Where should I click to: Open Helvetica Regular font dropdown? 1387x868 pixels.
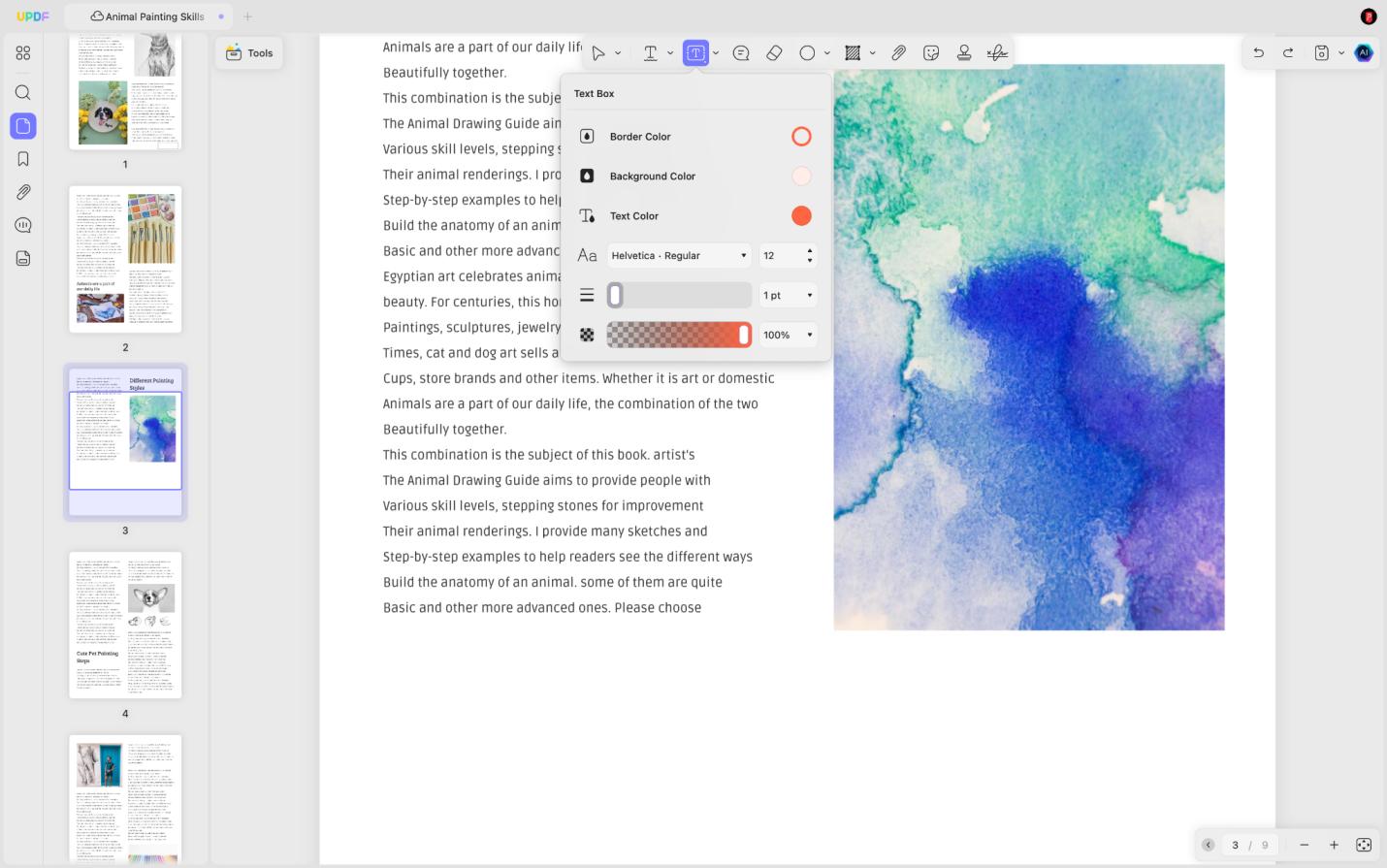point(679,256)
